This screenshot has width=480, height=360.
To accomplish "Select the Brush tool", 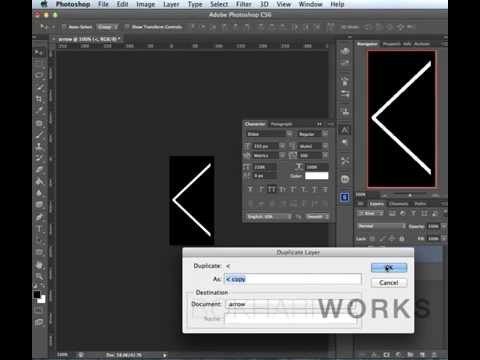I will click(x=39, y=135).
